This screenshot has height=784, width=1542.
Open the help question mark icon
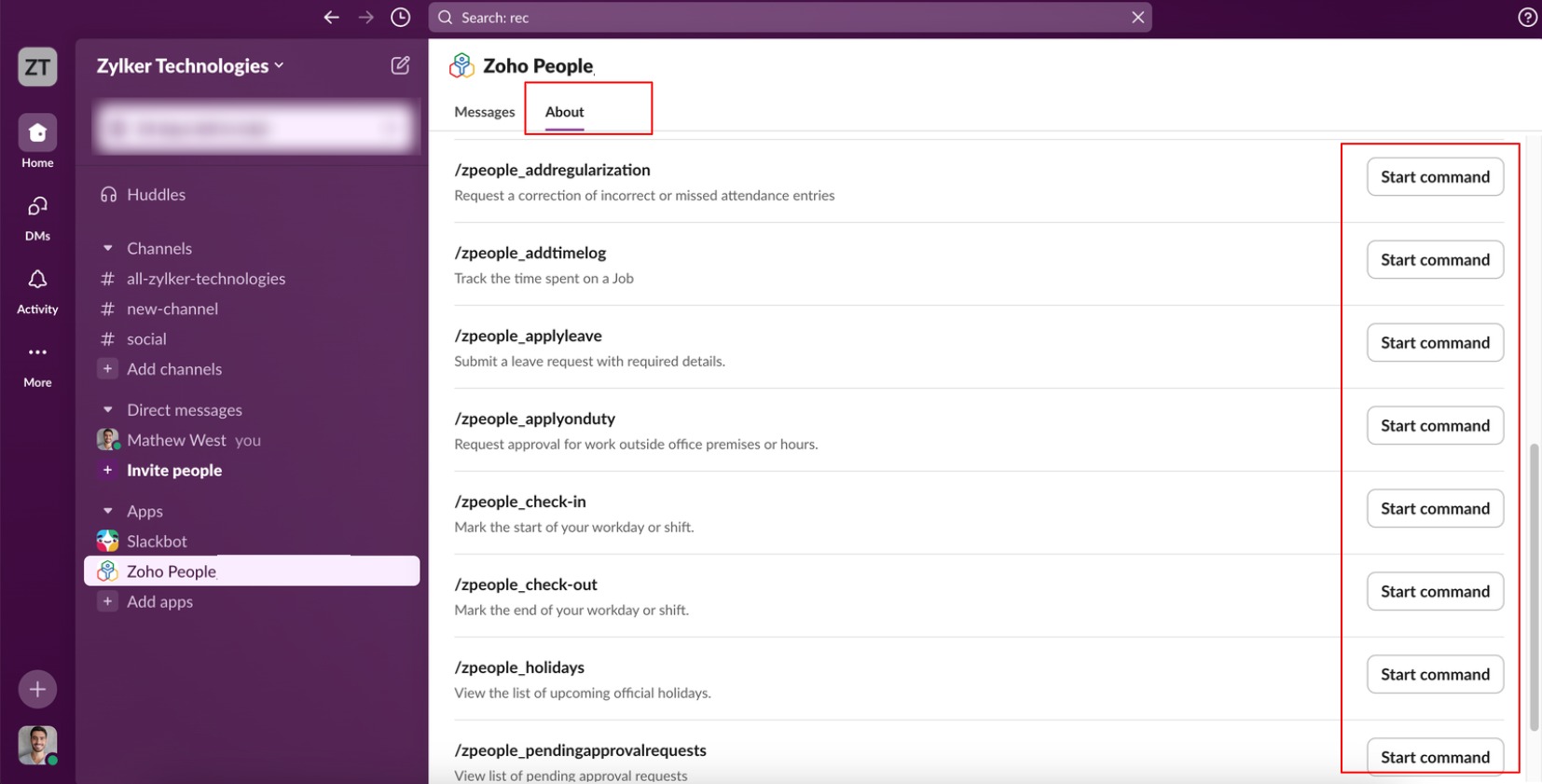(x=1527, y=18)
